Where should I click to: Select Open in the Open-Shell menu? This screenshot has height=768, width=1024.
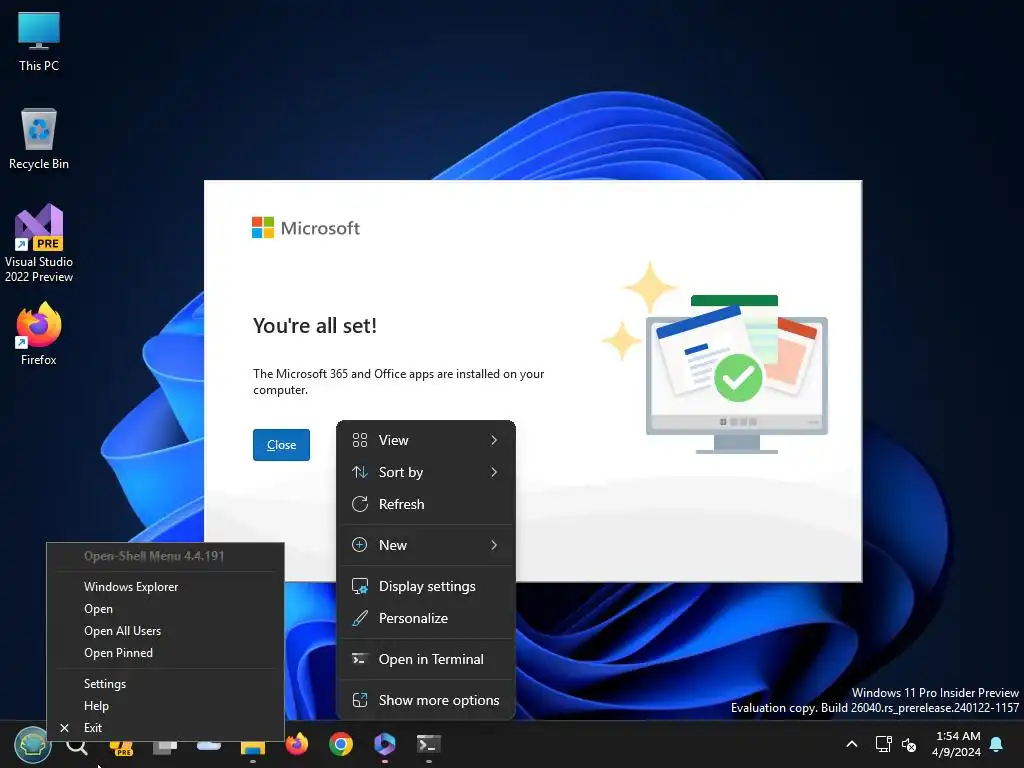pos(165,609)
